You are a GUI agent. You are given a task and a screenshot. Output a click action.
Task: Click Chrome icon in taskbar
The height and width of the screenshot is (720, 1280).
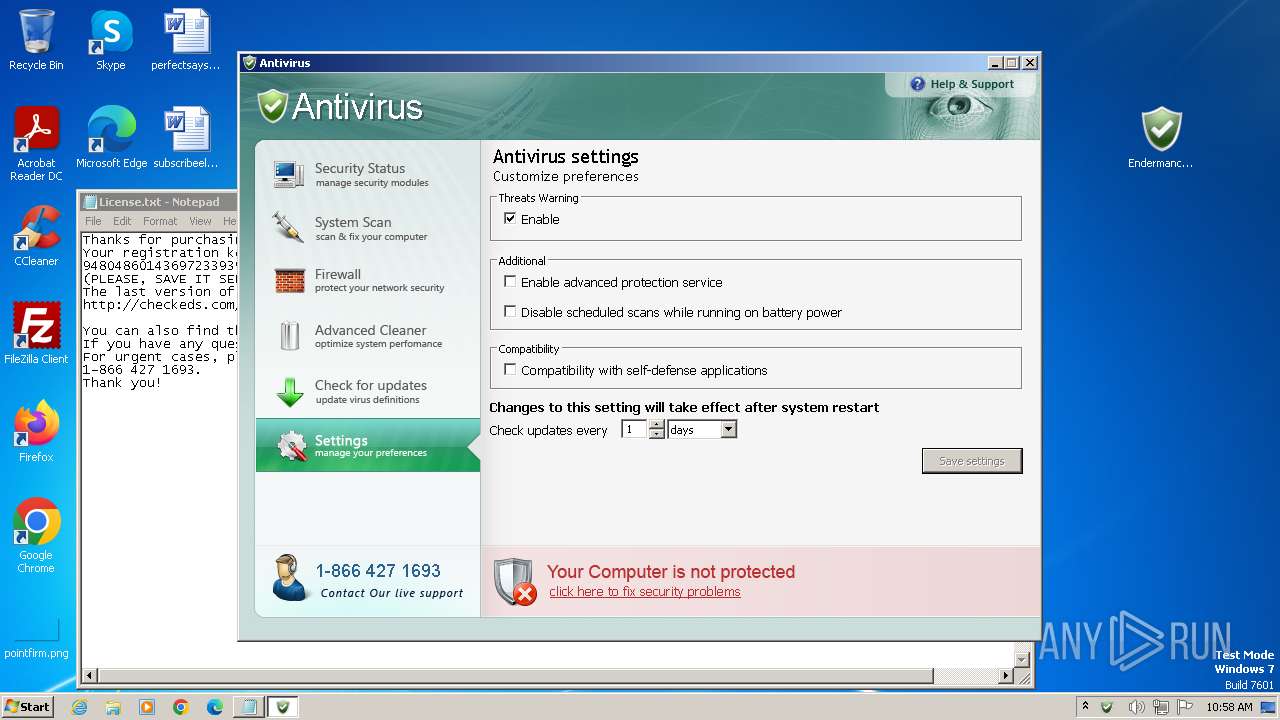[x=181, y=707]
